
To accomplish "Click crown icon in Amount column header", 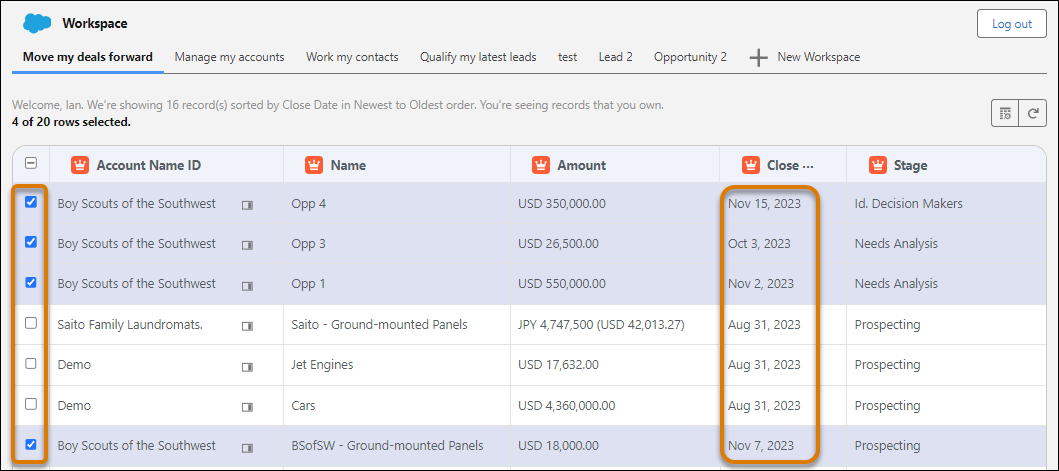I will click(x=541, y=165).
